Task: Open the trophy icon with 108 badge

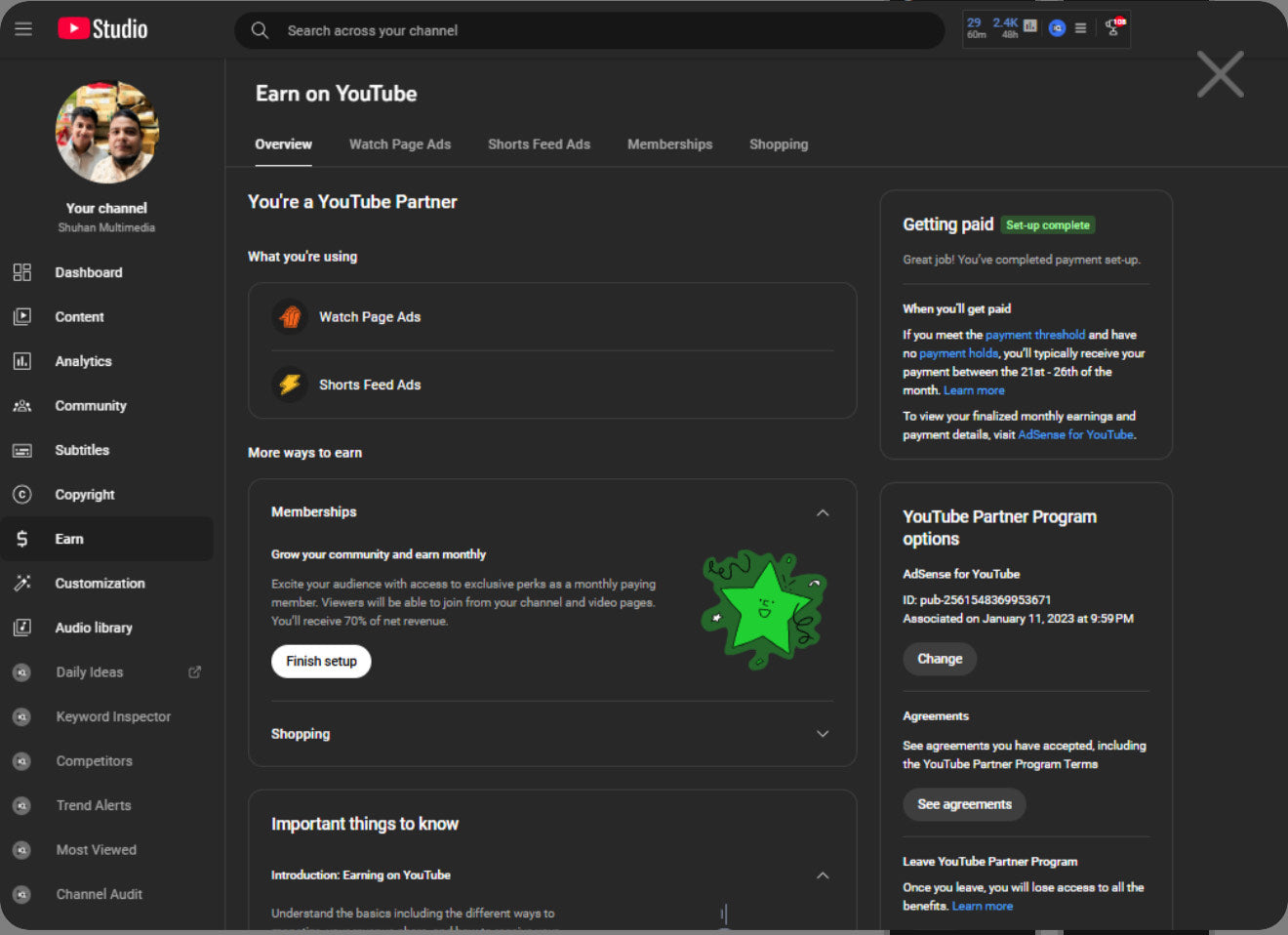Action: click(x=1114, y=27)
